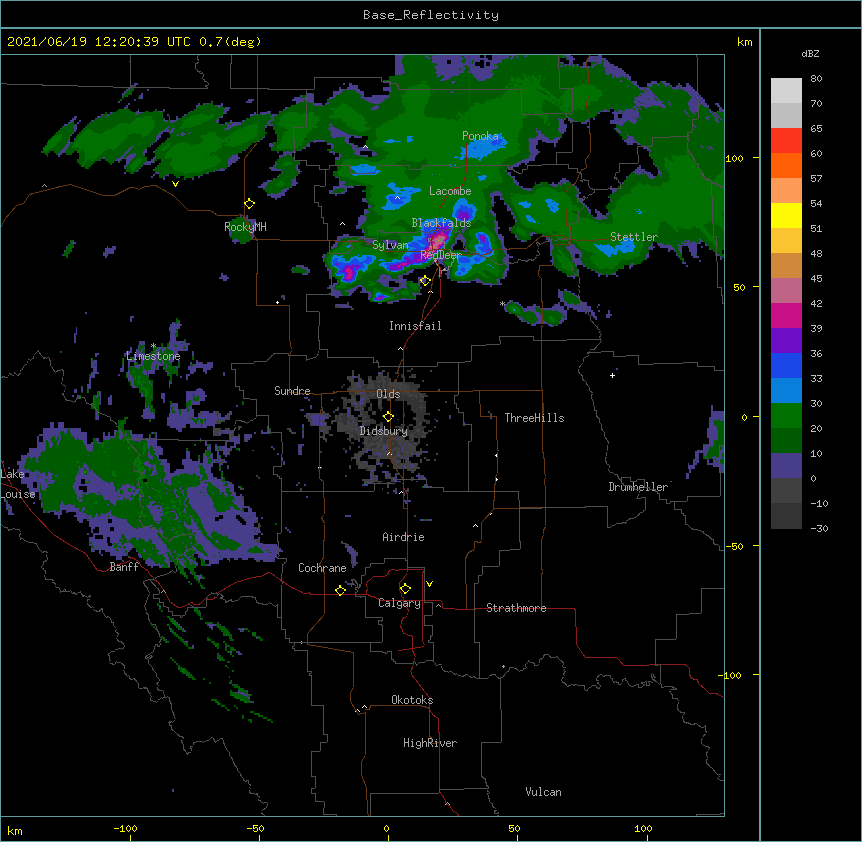Screen dimensions: 862x842
Task: Select the lightest gray swatch below 80
Action: (786, 91)
